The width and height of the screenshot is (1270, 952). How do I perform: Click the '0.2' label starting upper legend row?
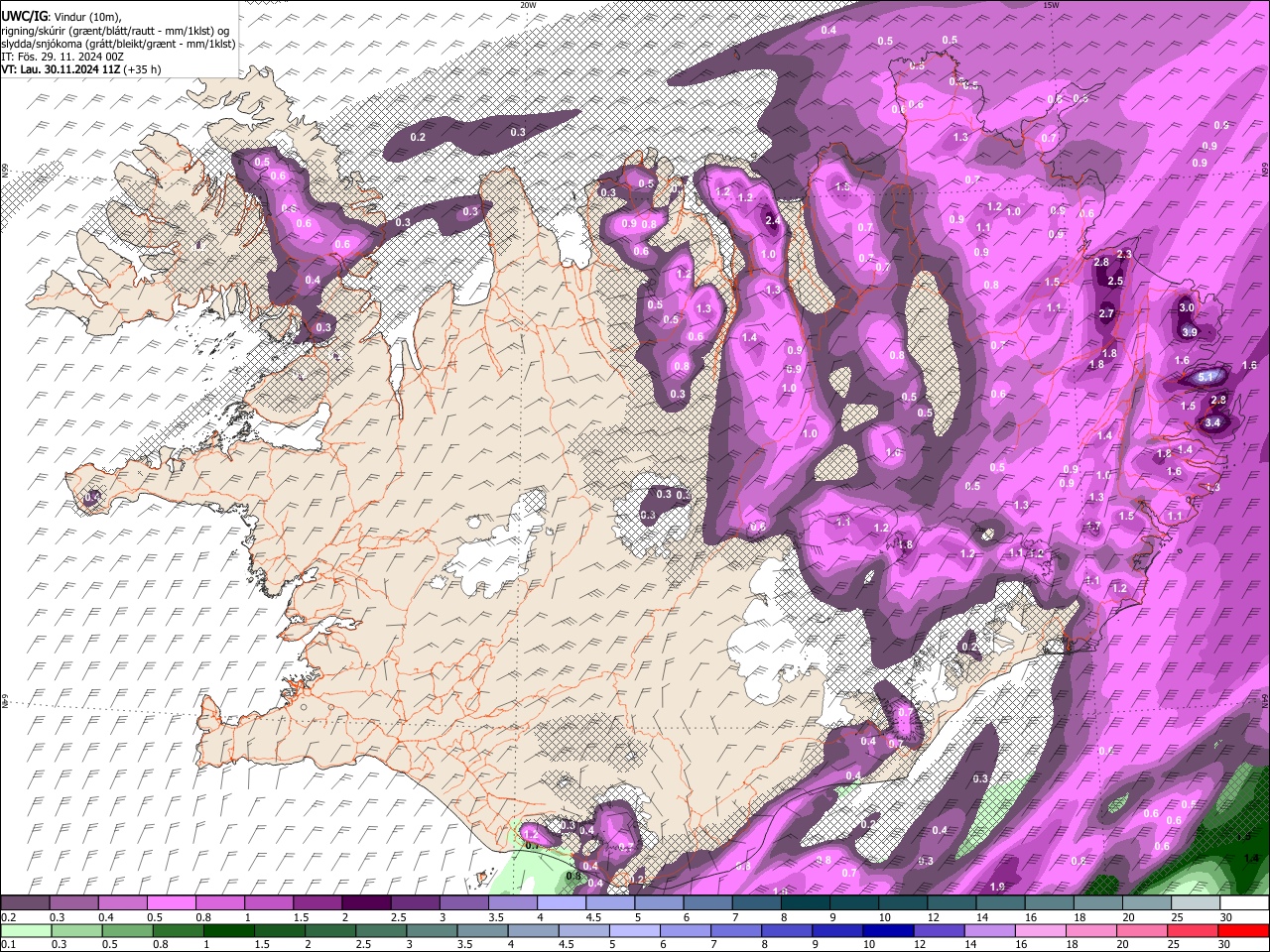coord(8,917)
